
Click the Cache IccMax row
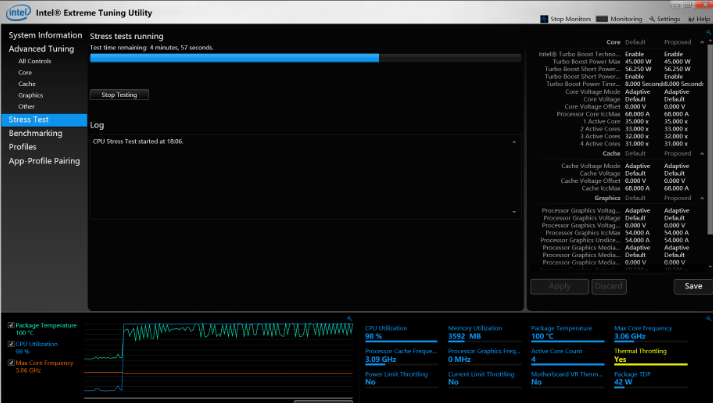(x=618, y=188)
